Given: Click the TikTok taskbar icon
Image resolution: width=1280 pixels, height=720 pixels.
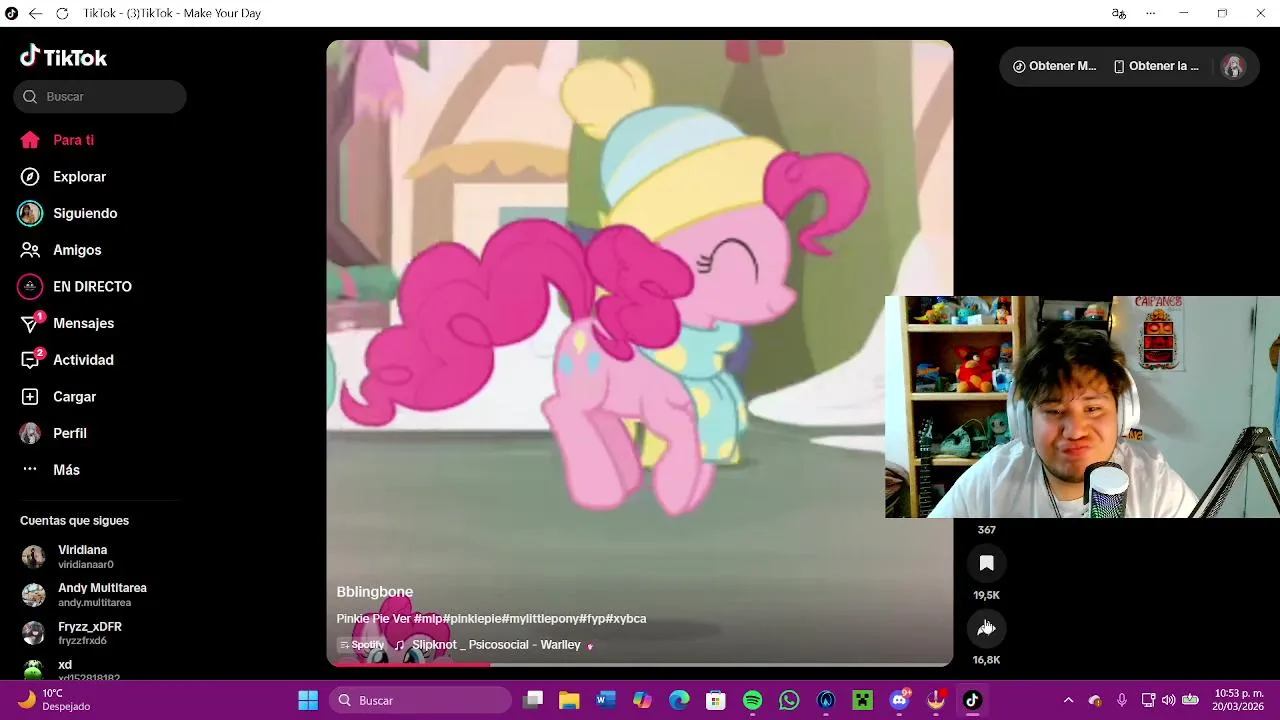Looking at the screenshot, I should pyautogui.click(x=972, y=700).
